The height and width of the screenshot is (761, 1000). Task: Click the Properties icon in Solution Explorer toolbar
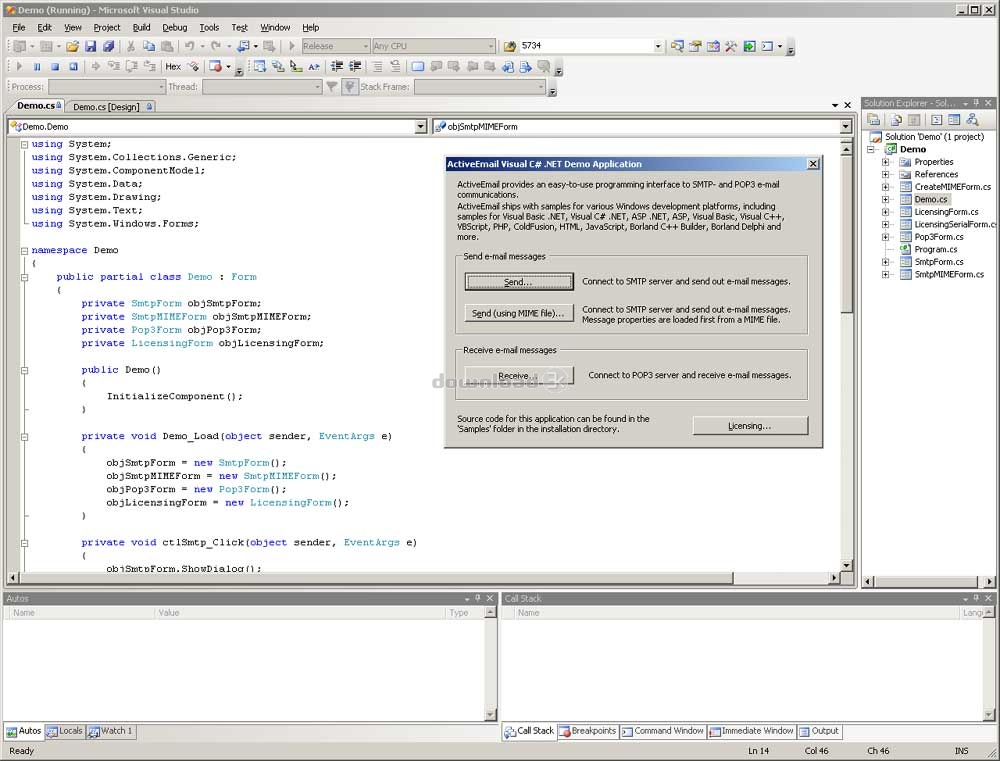click(874, 119)
